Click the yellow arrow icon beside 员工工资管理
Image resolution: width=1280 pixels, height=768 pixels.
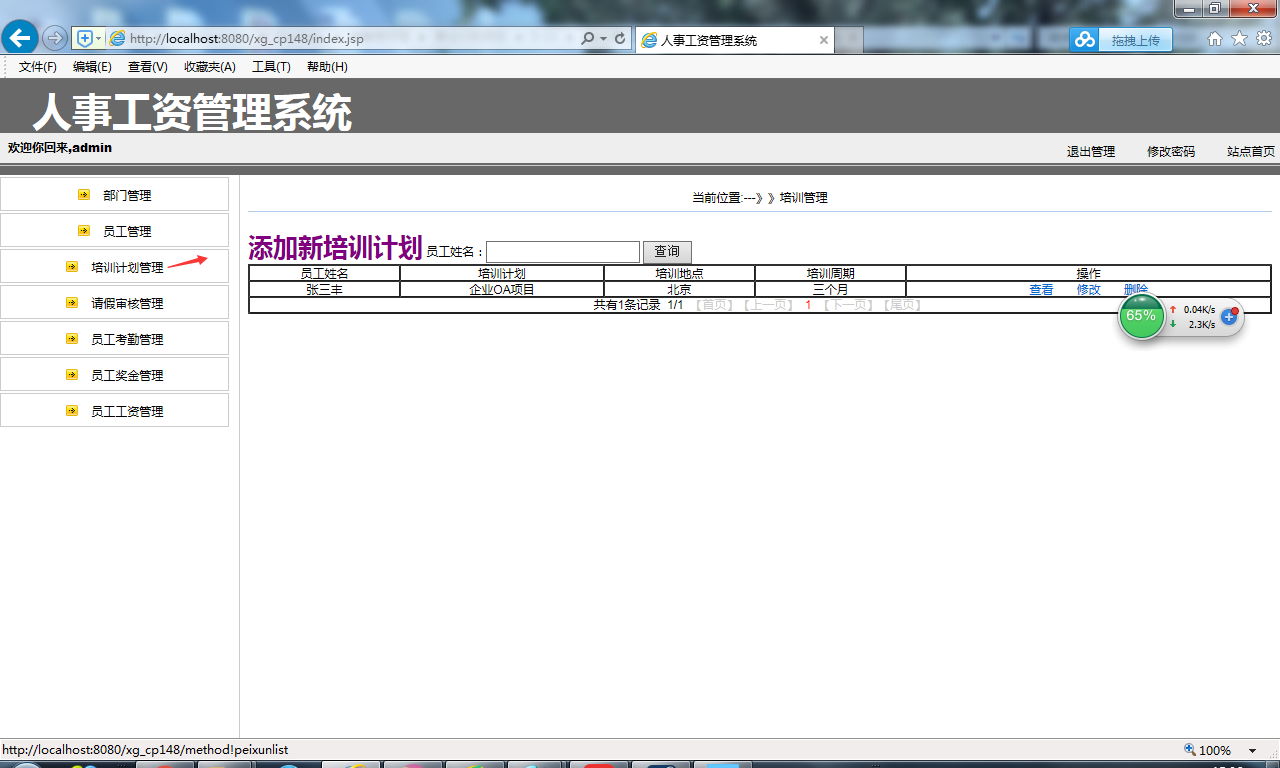72,411
